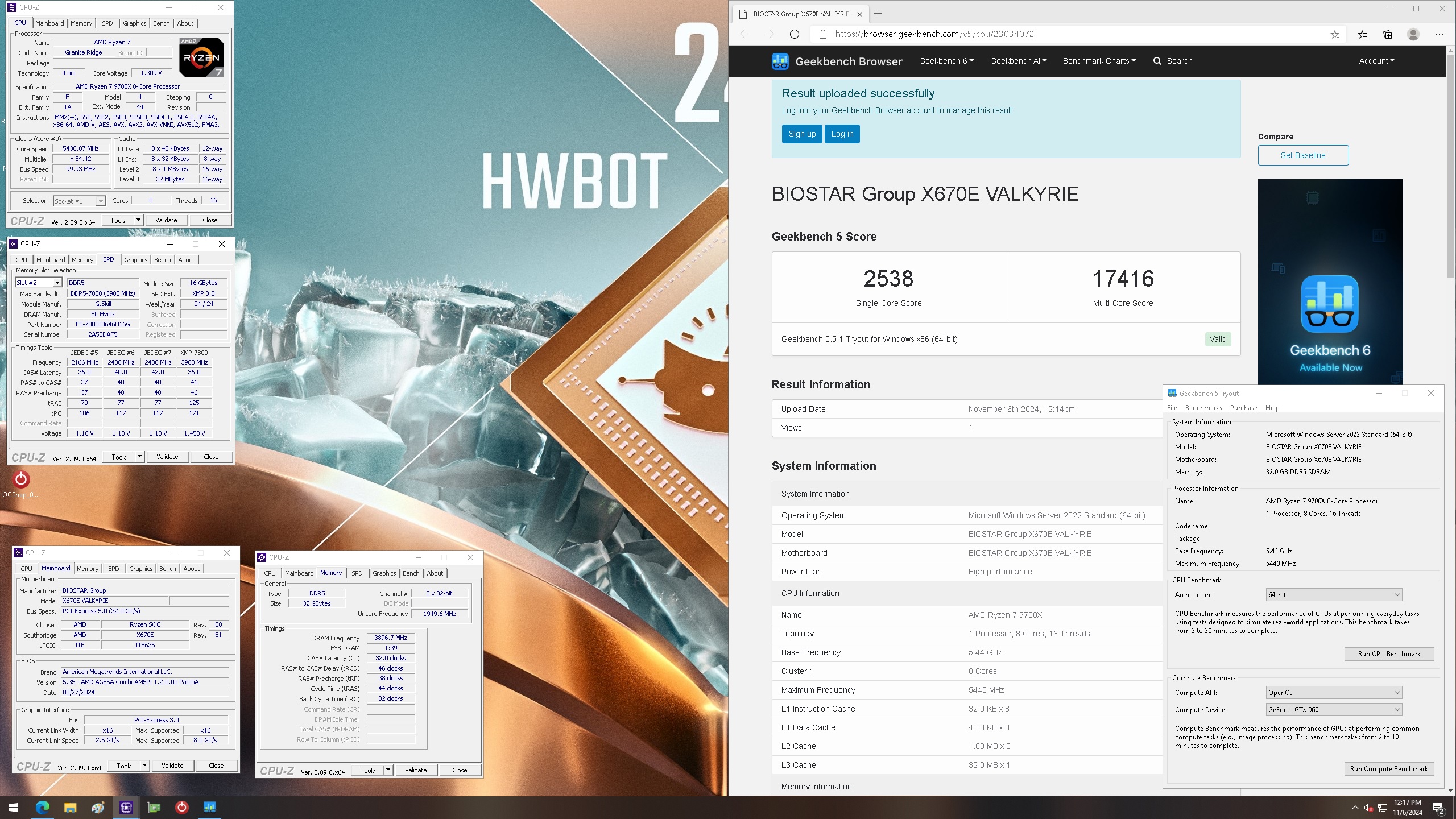Viewport: 1456px width, 819px height.
Task: Open File menu in Geekbench 5 Tryout
Action: pos(1172,408)
